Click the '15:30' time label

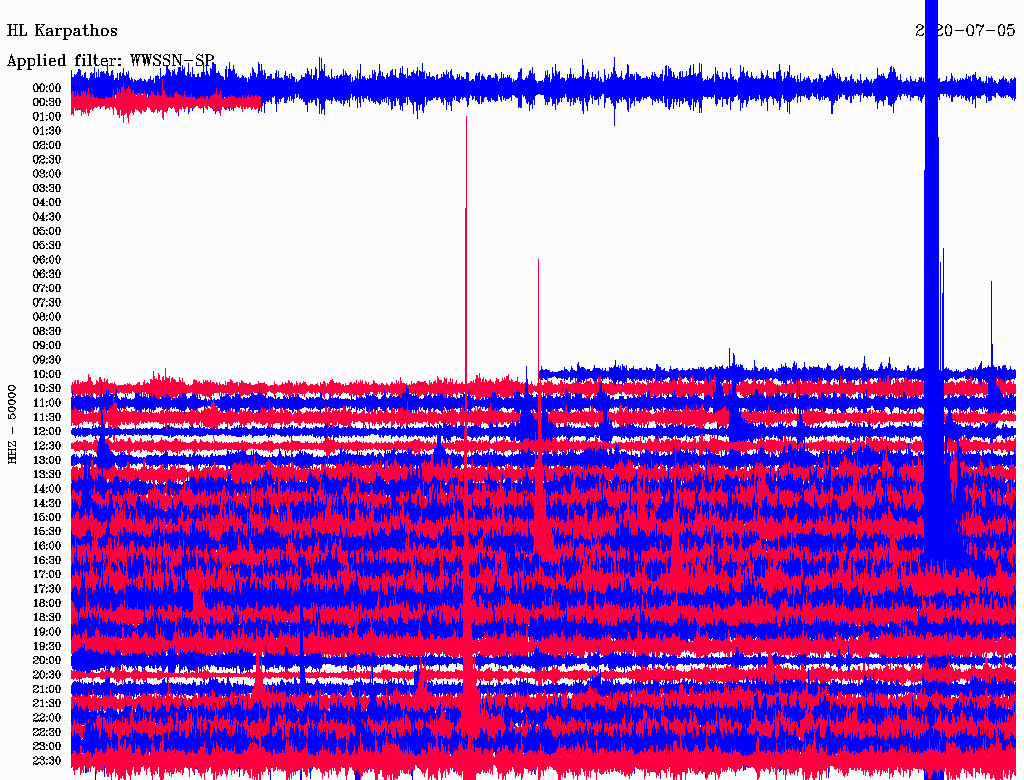(x=47, y=532)
